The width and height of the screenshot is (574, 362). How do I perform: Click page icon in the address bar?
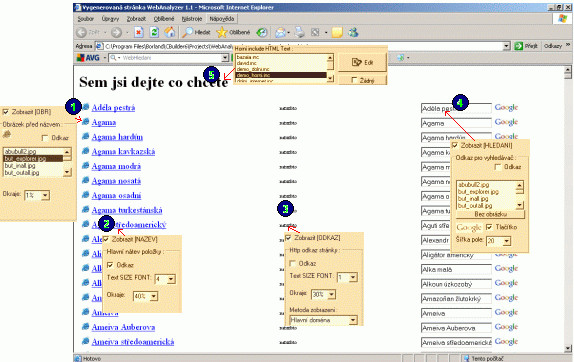click(x=99, y=46)
